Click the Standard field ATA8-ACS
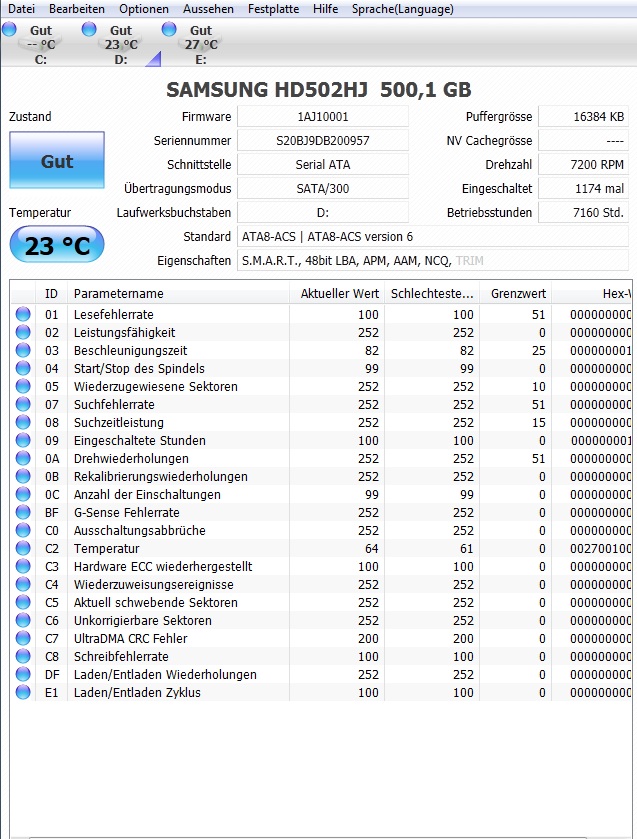Image resolution: width=637 pixels, height=839 pixels. tap(433, 237)
